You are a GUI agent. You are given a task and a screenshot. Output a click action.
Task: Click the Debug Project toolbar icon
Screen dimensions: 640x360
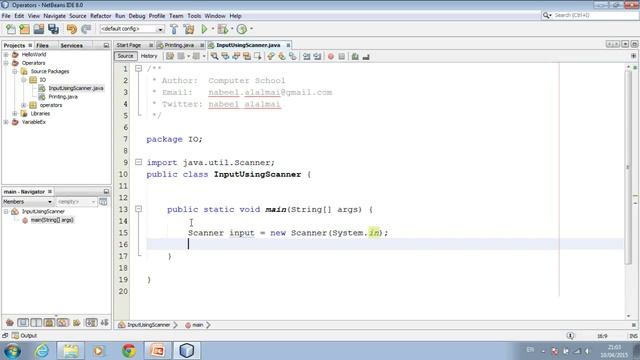pyautogui.click(x=222, y=29)
